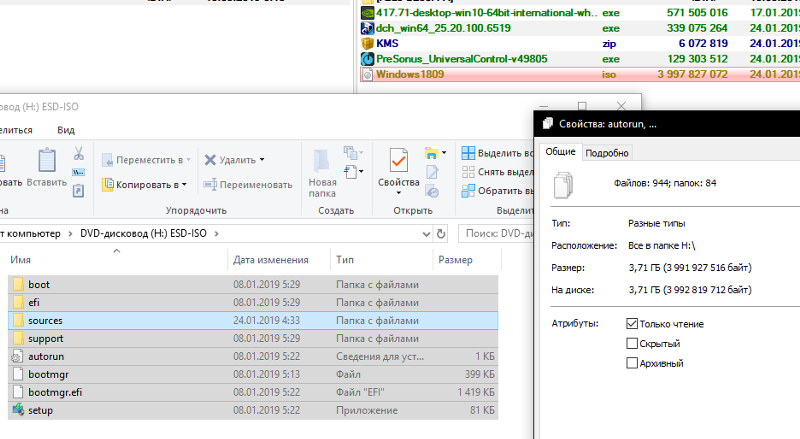Sort by the Дата изменения column header
Screen dimensions: 800x439
270,260
